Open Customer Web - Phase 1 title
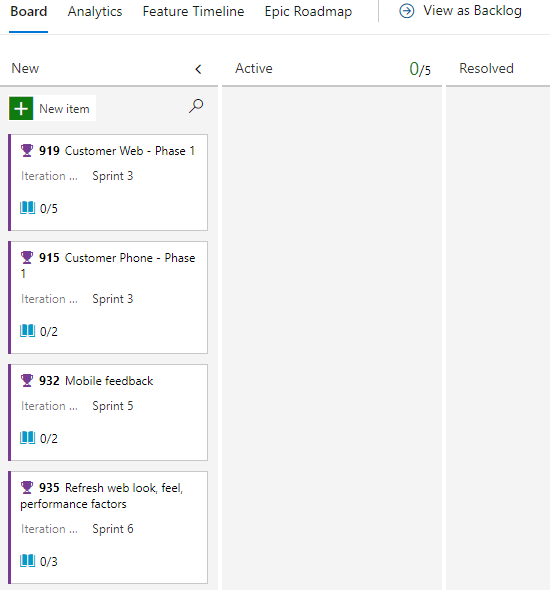The image size is (551, 591). pyautogui.click(x=130, y=151)
